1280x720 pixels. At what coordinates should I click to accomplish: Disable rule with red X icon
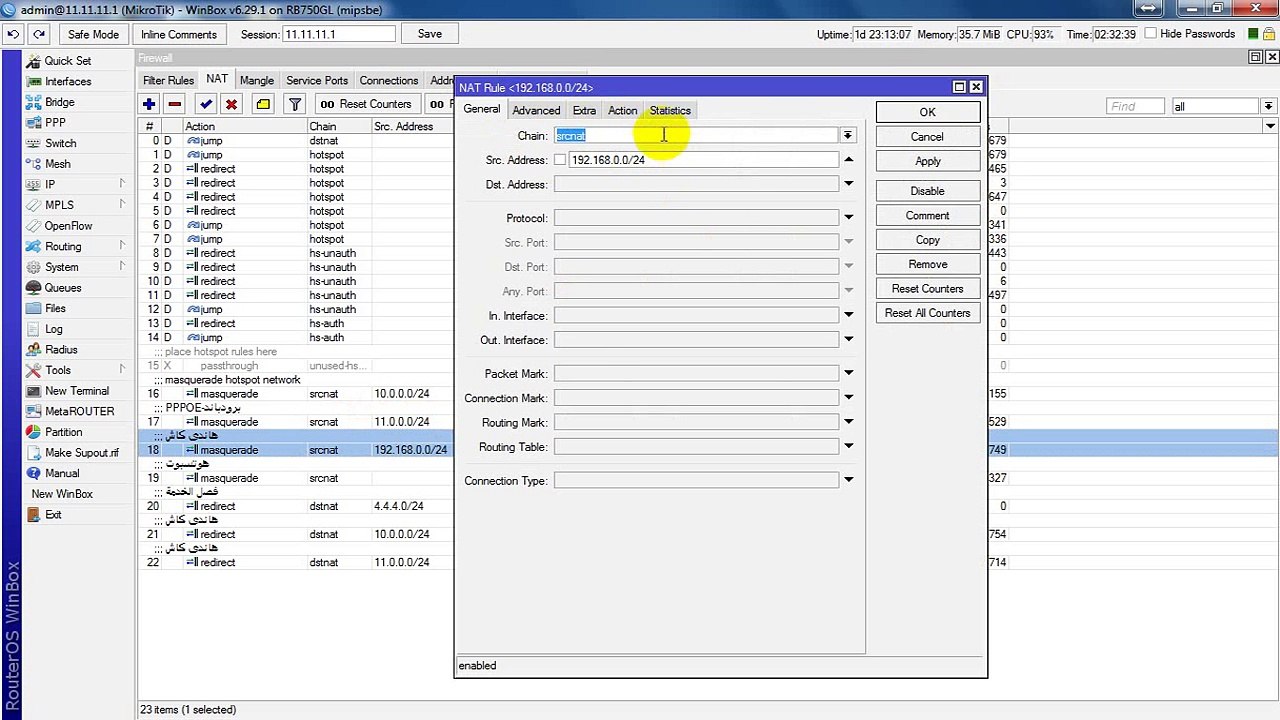click(x=232, y=104)
